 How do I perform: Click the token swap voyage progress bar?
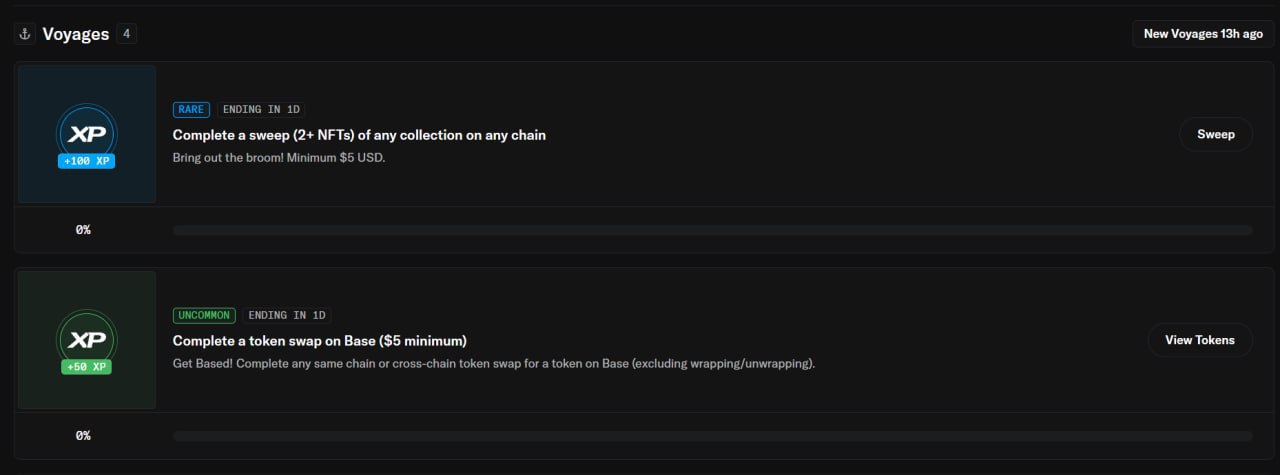[x=713, y=436]
